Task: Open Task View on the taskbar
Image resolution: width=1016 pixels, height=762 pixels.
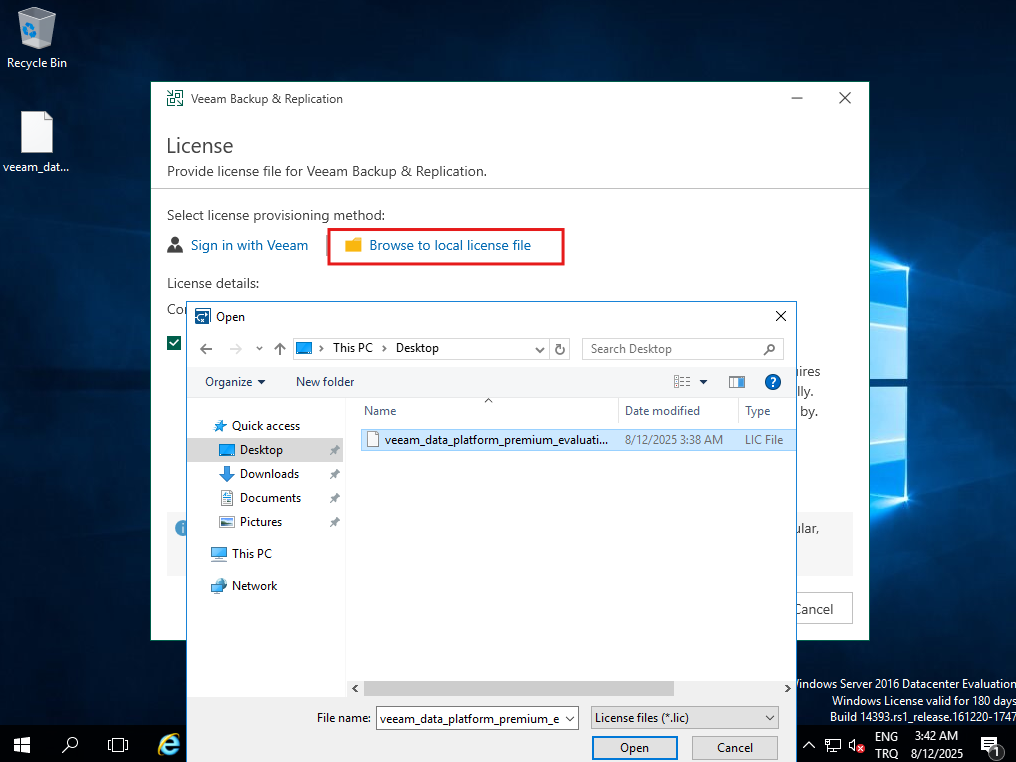Action: point(118,745)
